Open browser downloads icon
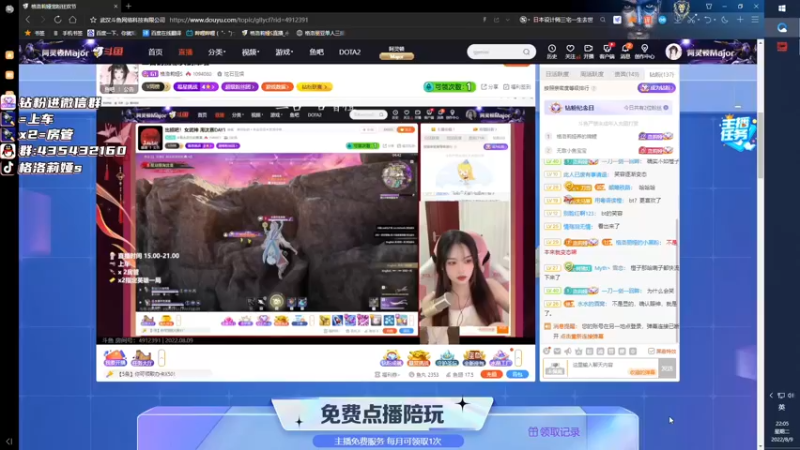The image size is (800, 450). pyautogui.click(x=678, y=20)
